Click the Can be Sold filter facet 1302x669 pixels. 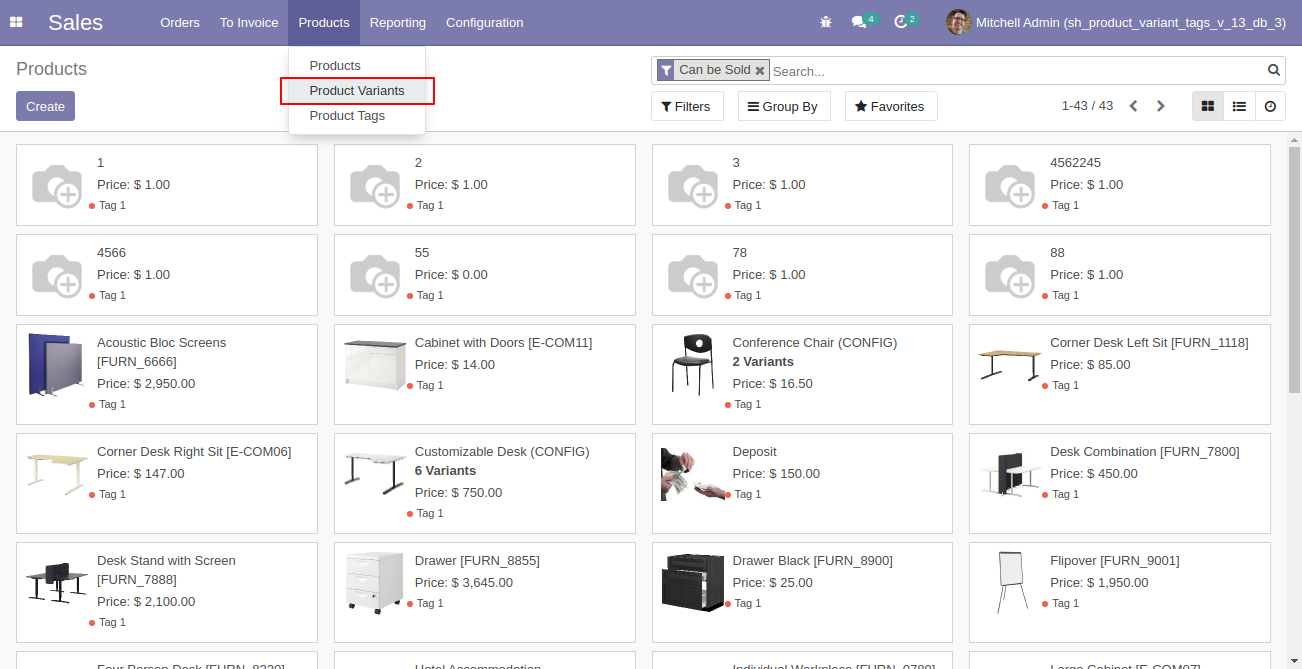pyautogui.click(x=714, y=70)
